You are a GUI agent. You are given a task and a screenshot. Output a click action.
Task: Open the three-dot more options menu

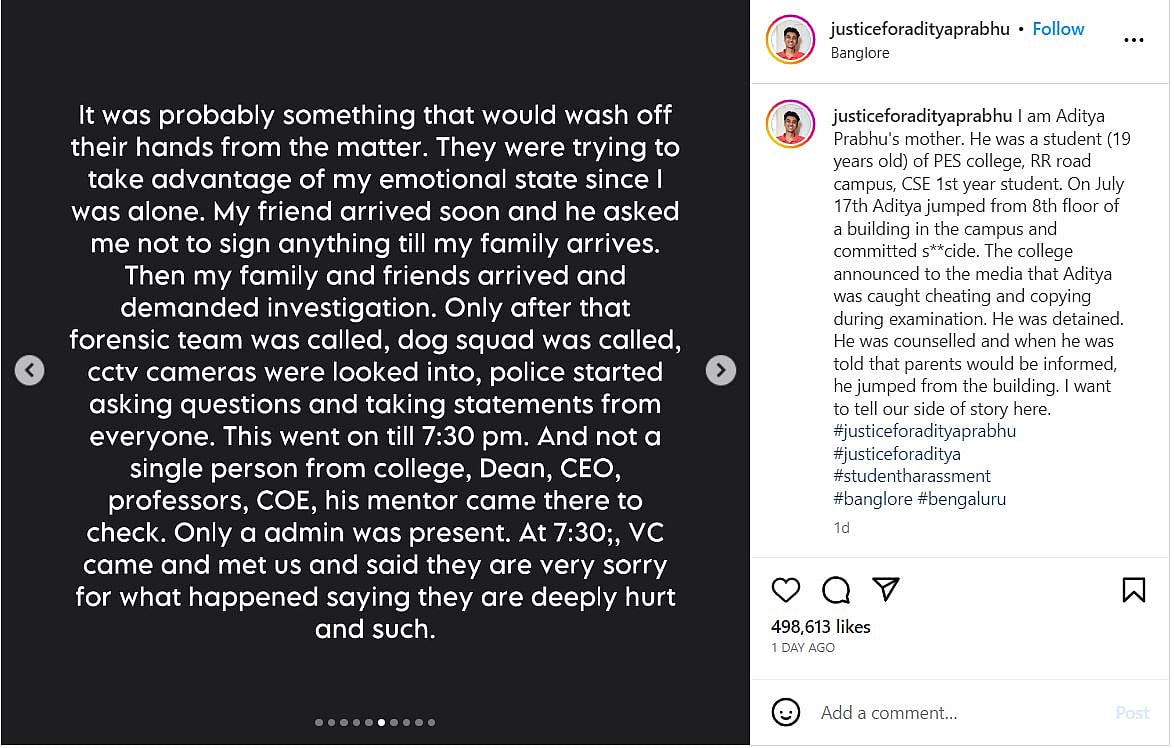1133,40
